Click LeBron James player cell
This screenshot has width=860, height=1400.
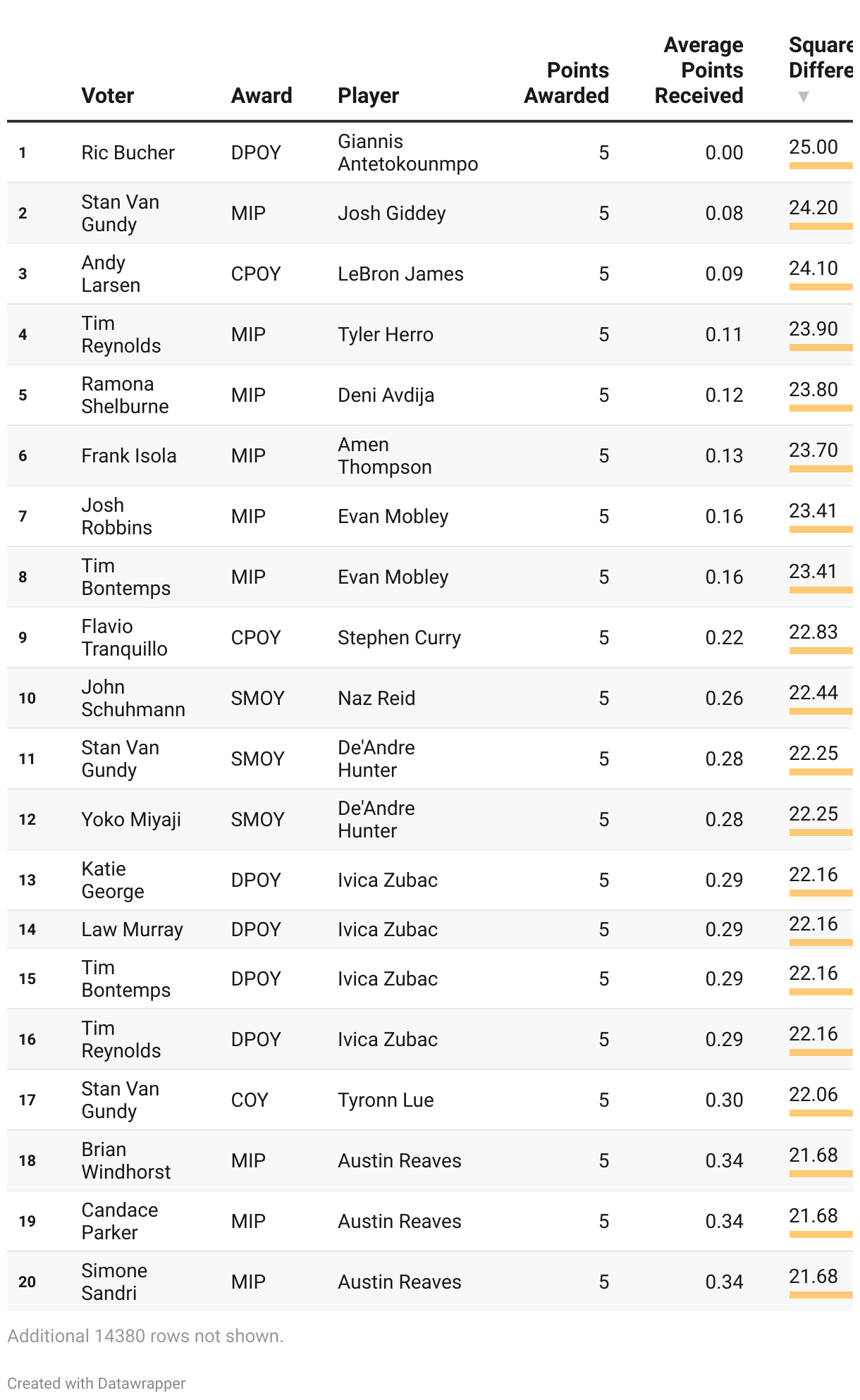[400, 274]
